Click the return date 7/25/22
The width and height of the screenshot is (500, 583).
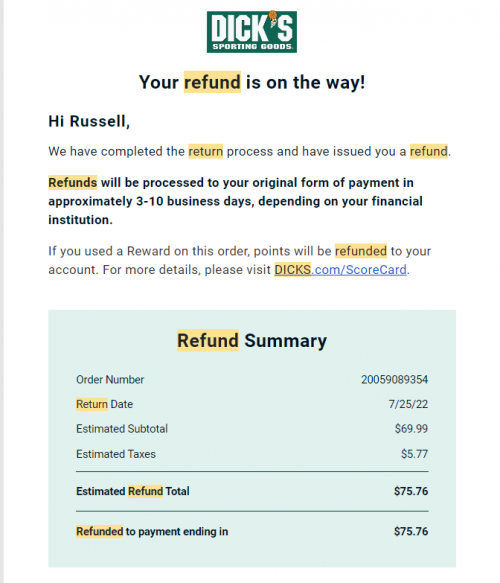click(408, 404)
